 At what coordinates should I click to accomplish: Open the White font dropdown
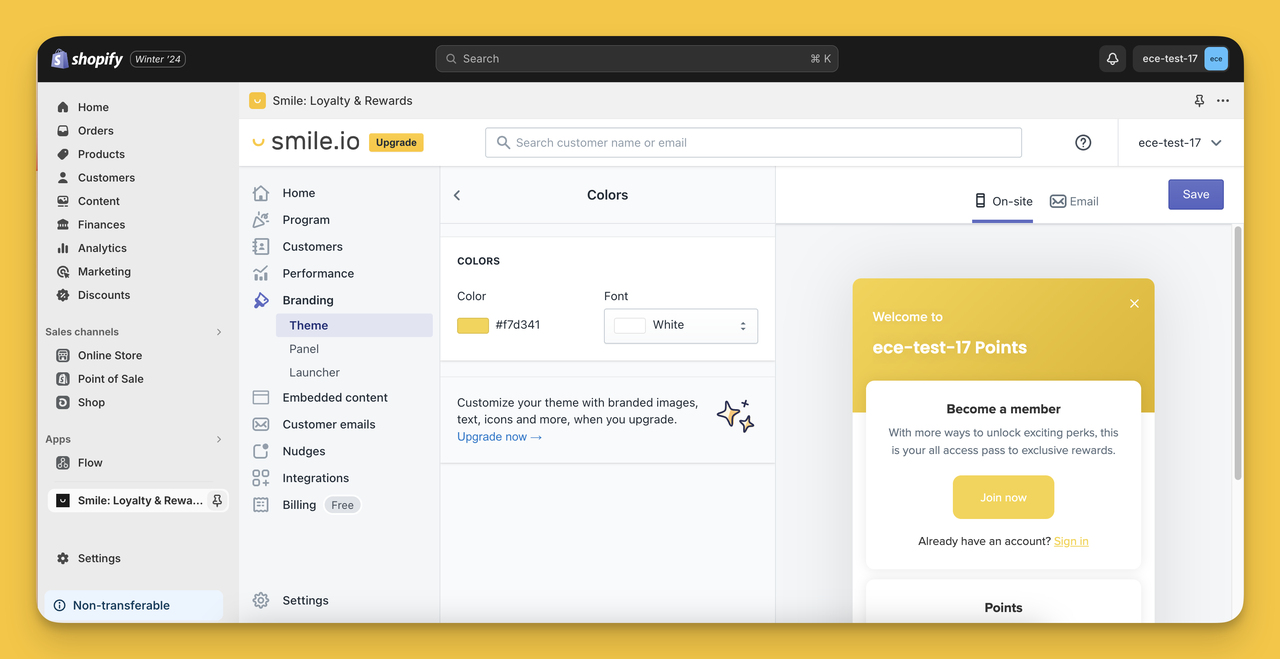680,325
